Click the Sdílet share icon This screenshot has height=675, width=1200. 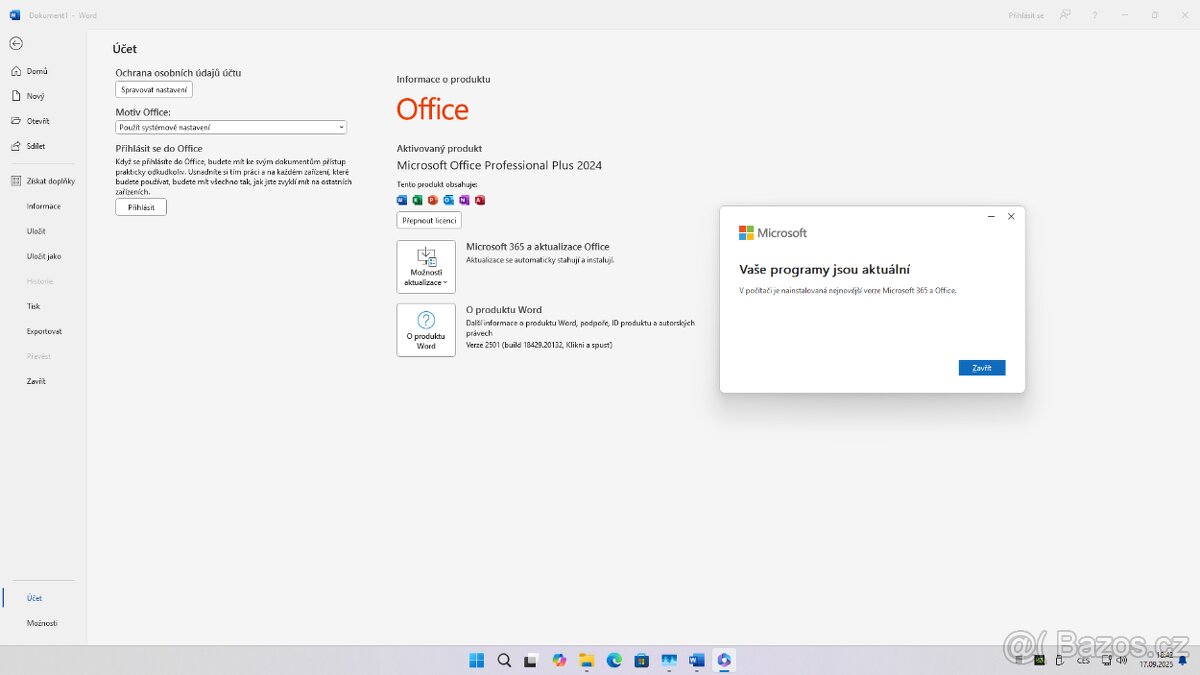click(x=16, y=146)
